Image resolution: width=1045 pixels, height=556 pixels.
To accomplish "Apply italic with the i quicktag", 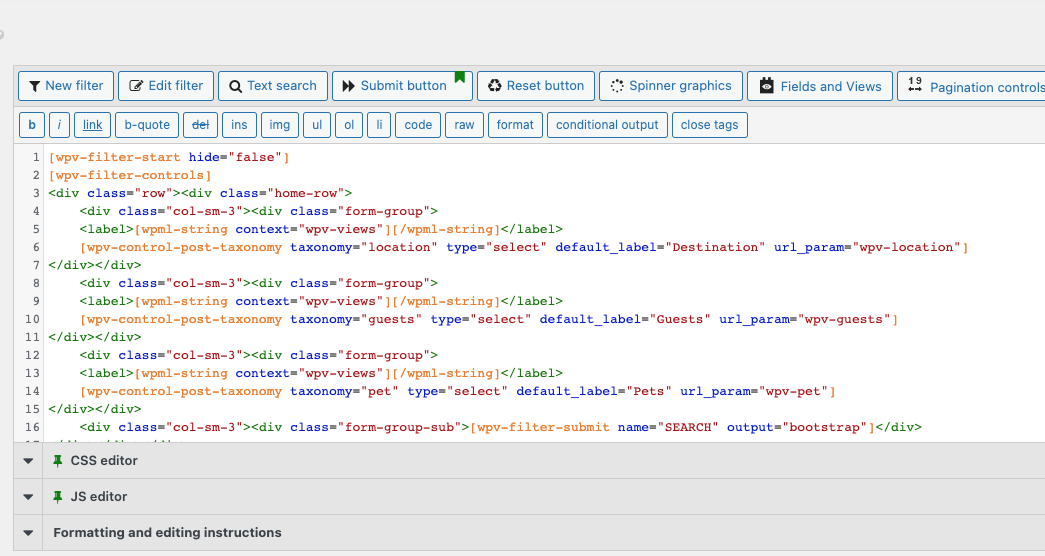I will 59,125.
